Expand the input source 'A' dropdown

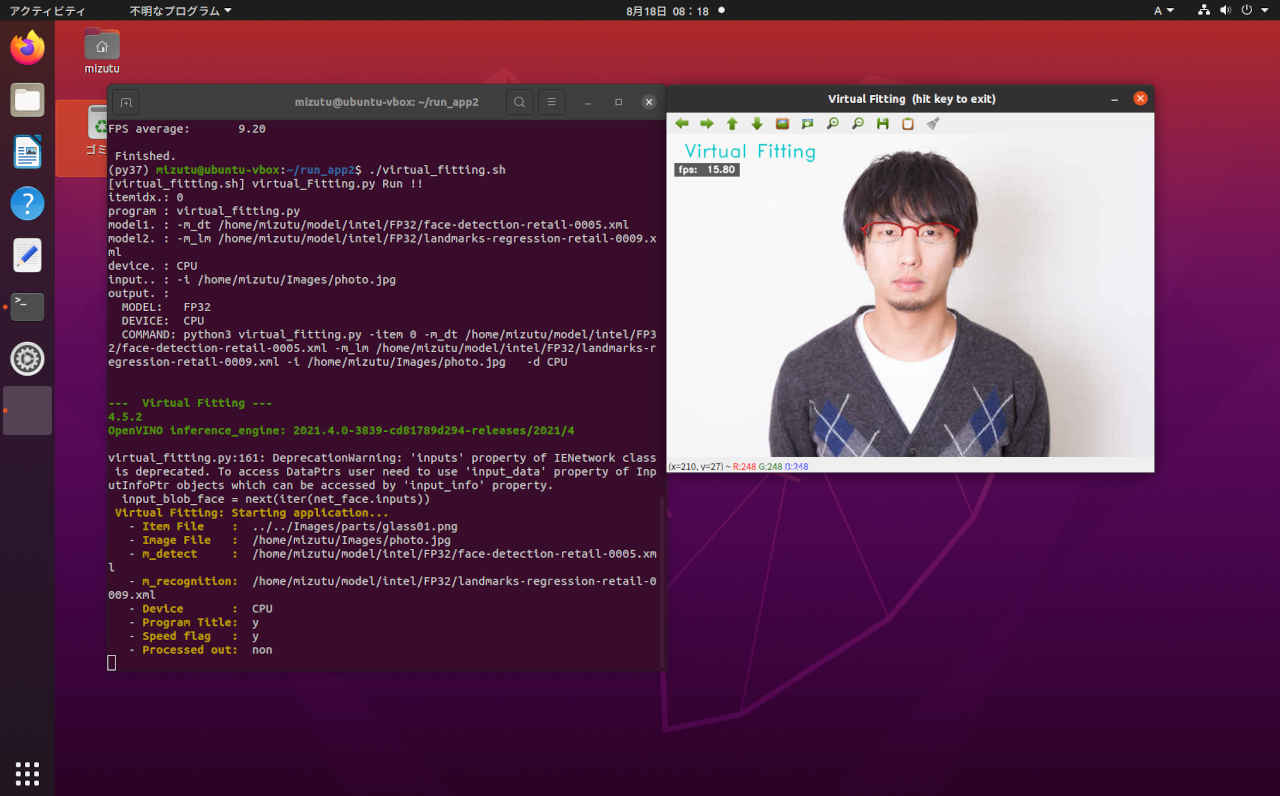[x=1163, y=10]
